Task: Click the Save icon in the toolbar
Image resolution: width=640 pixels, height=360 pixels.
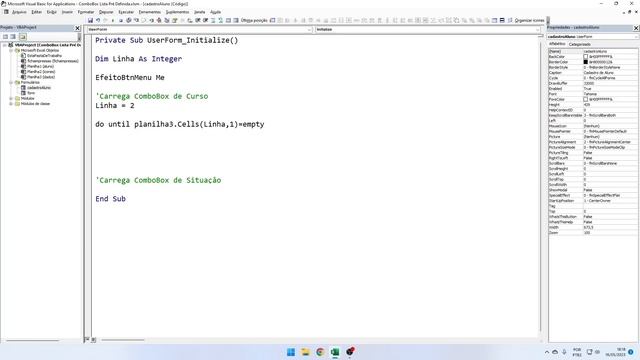Action: tap(90, 20)
